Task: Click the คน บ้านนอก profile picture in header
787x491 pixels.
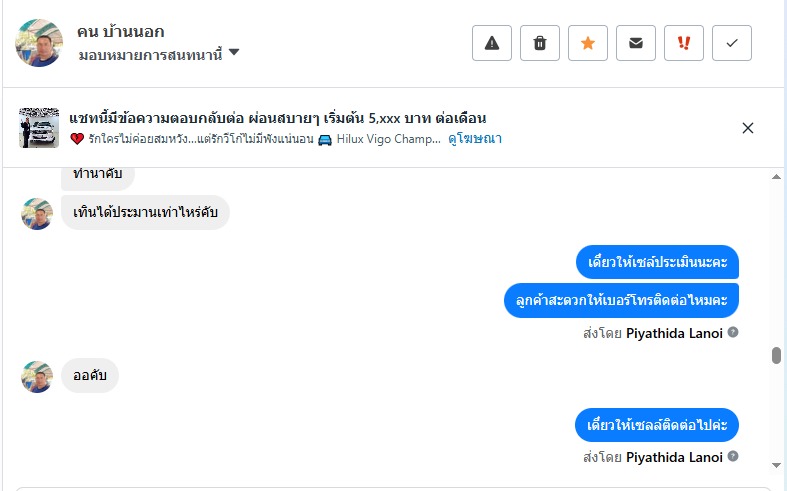Action: [39, 43]
